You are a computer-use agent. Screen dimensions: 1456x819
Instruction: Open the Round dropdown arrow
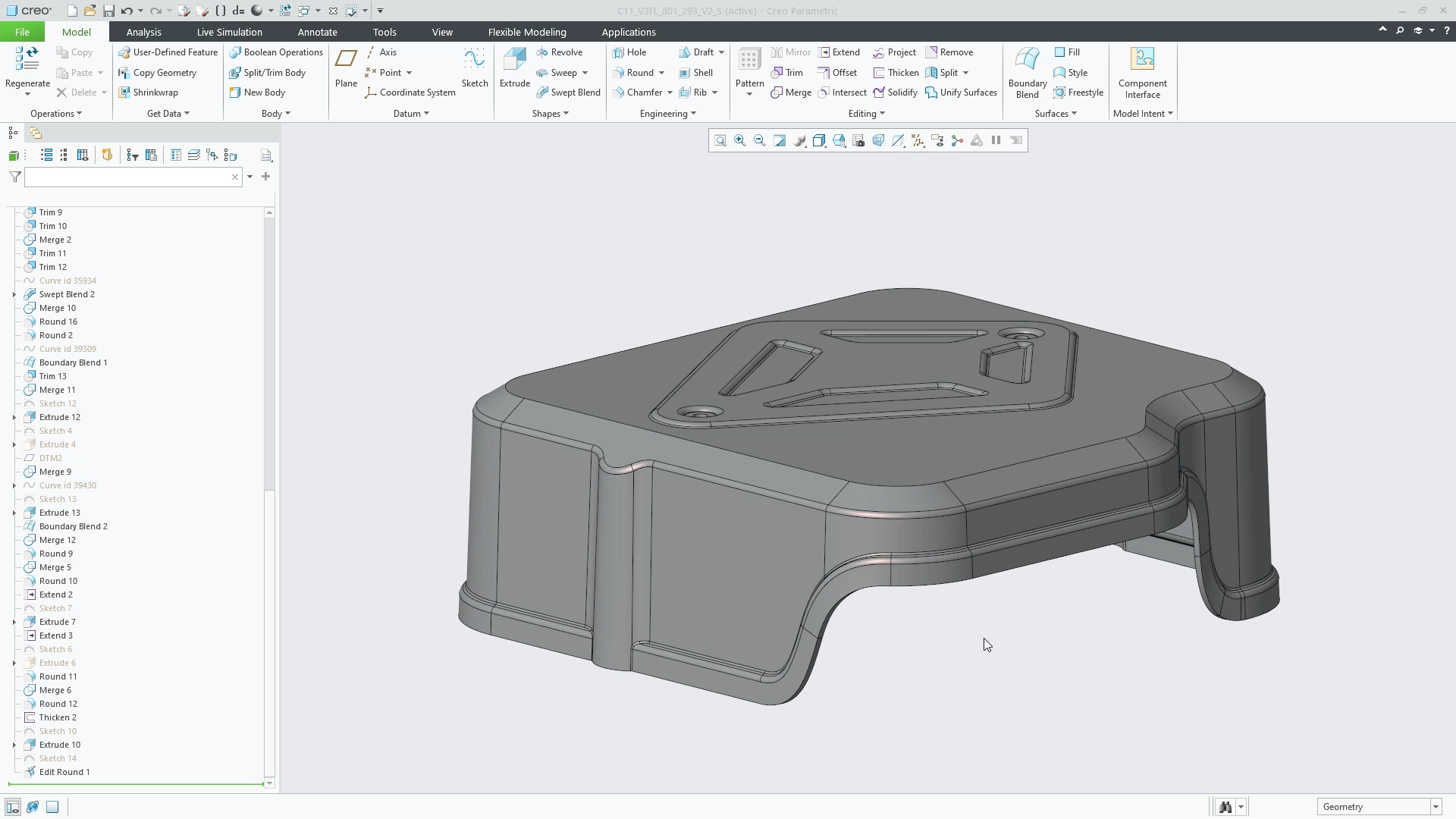[661, 73]
